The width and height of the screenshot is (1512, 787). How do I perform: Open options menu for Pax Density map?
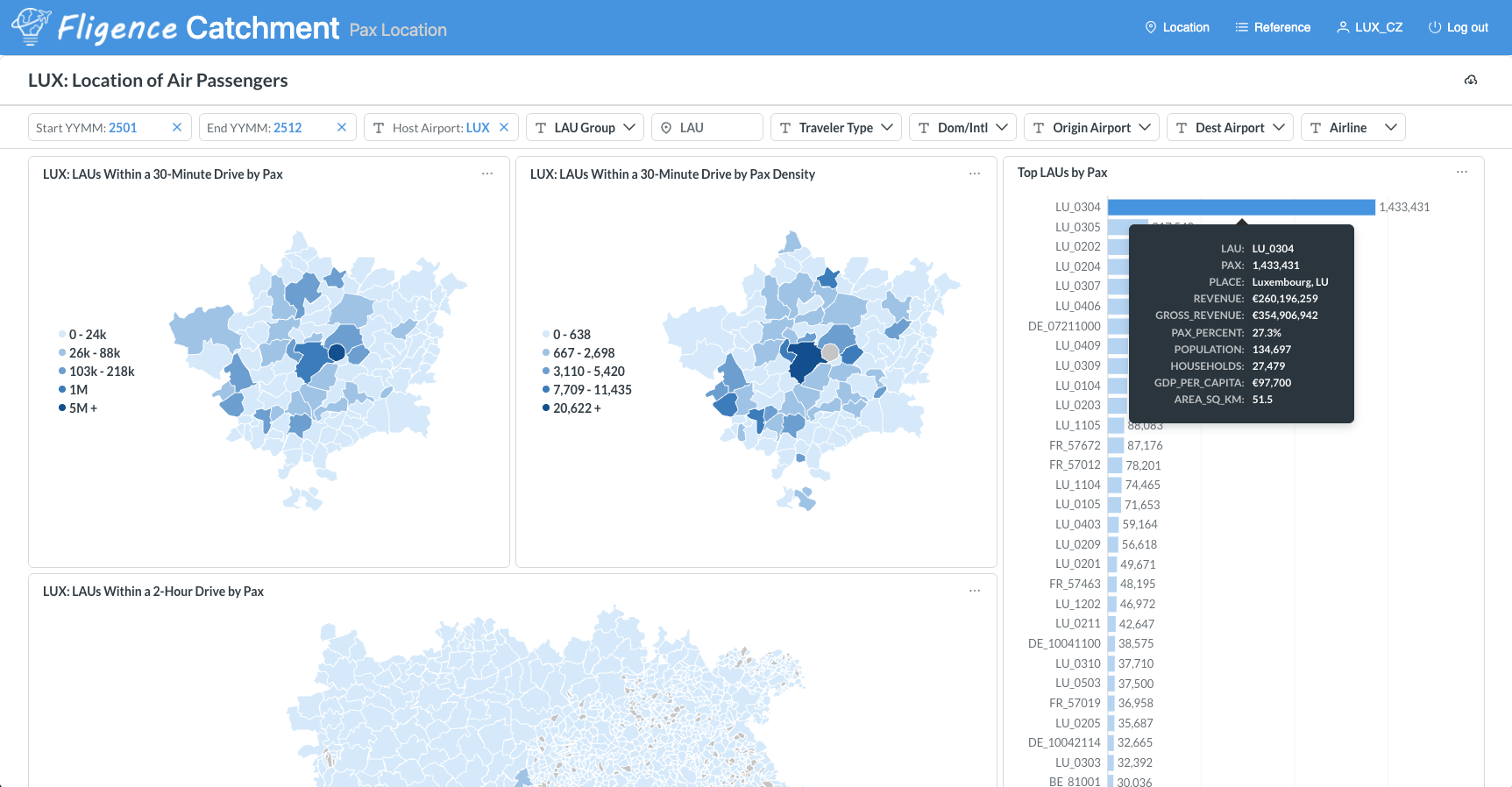pyautogui.click(x=975, y=174)
